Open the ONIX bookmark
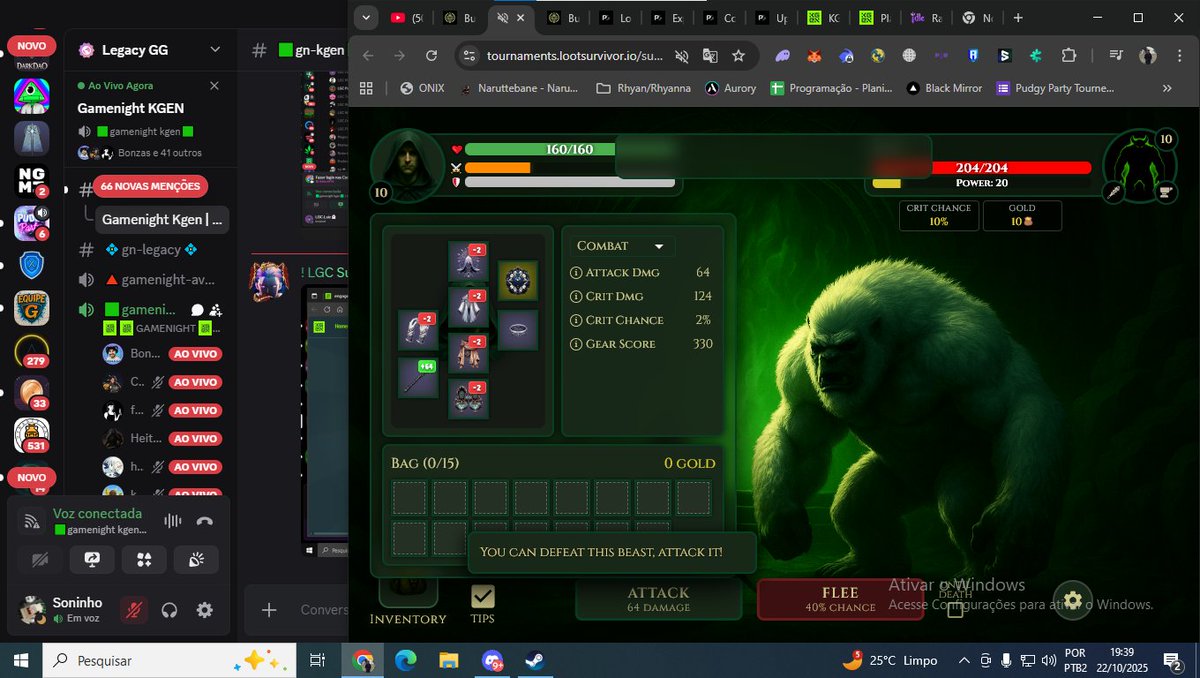1200x678 pixels. (421, 88)
